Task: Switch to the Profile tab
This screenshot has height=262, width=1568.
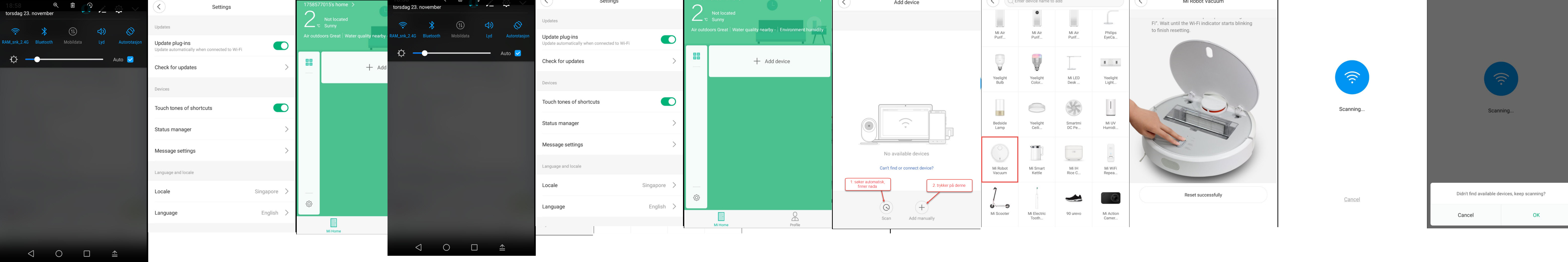Action: tap(795, 219)
